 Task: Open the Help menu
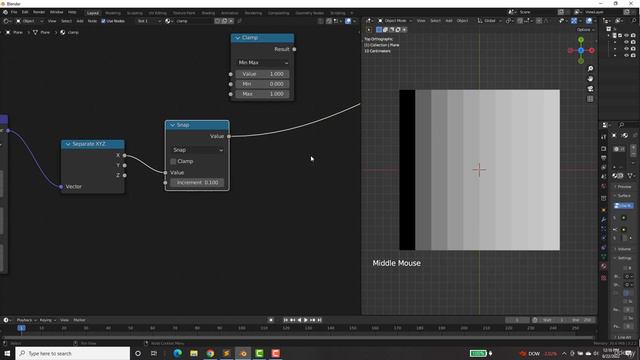coord(72,12)
